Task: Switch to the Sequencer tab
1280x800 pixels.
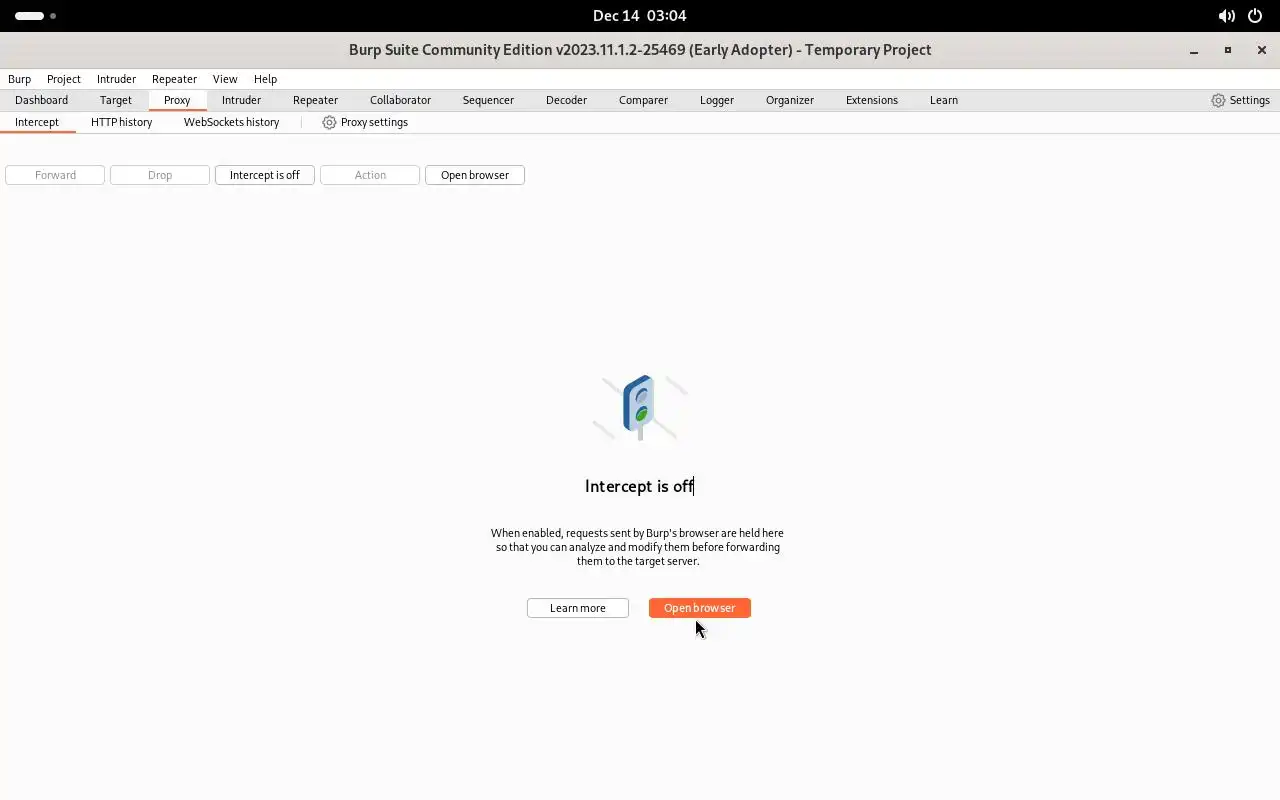Action: click(488, 100)
